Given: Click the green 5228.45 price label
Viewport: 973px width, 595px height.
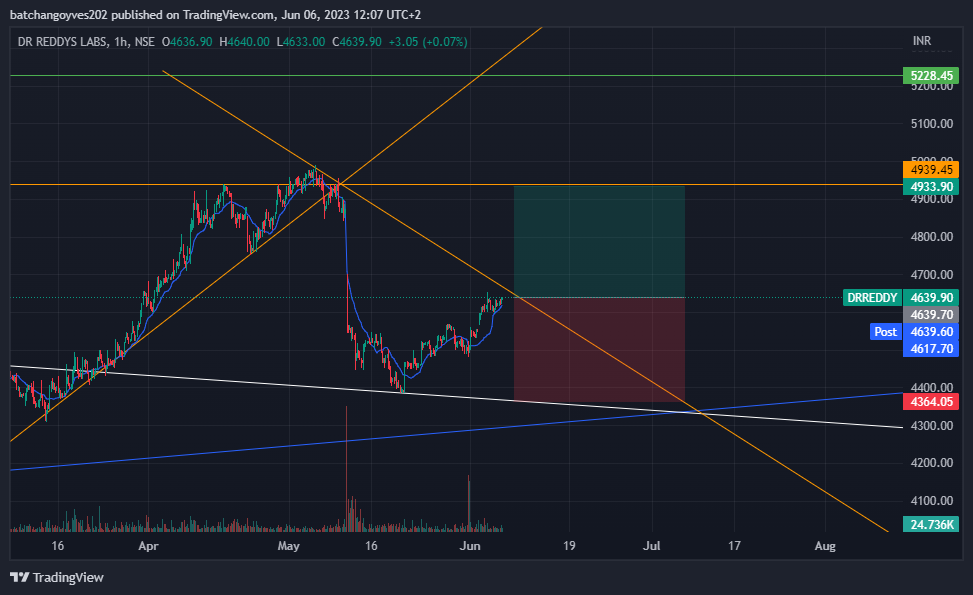Looking at the screenshot, I should 931,76.
